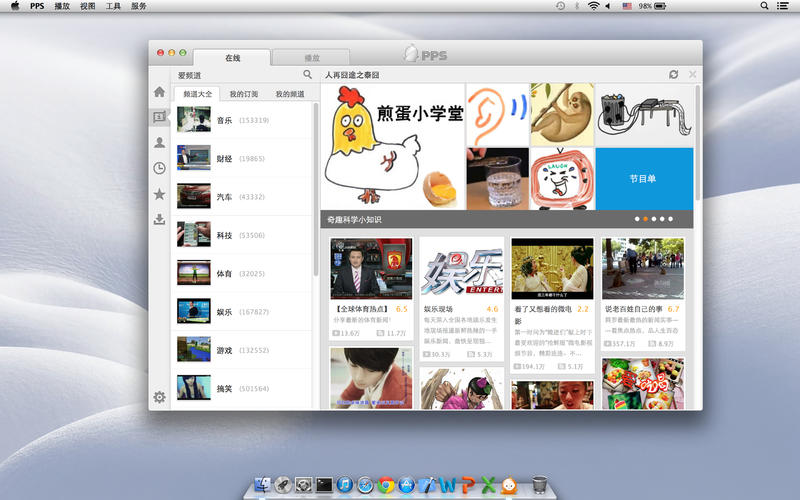Open Time Machine menu bar icon
Viewport: 800px width, 500px height.
click(x=560, y=6)
